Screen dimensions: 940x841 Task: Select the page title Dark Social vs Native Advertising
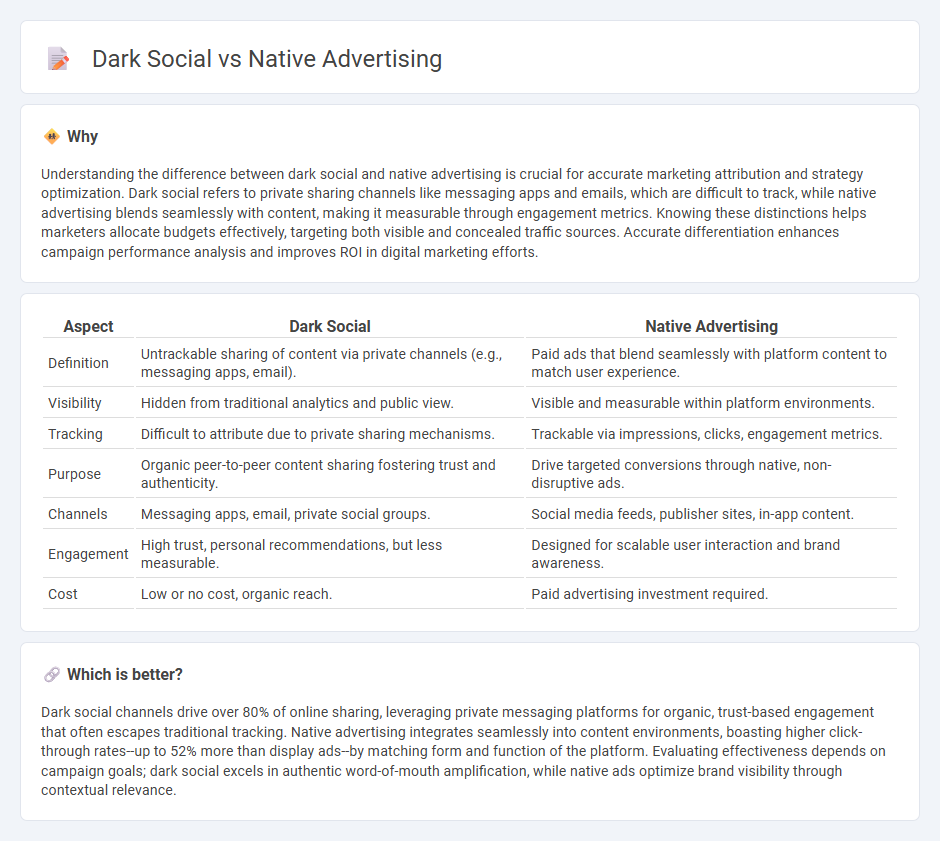tap(267, 59)
